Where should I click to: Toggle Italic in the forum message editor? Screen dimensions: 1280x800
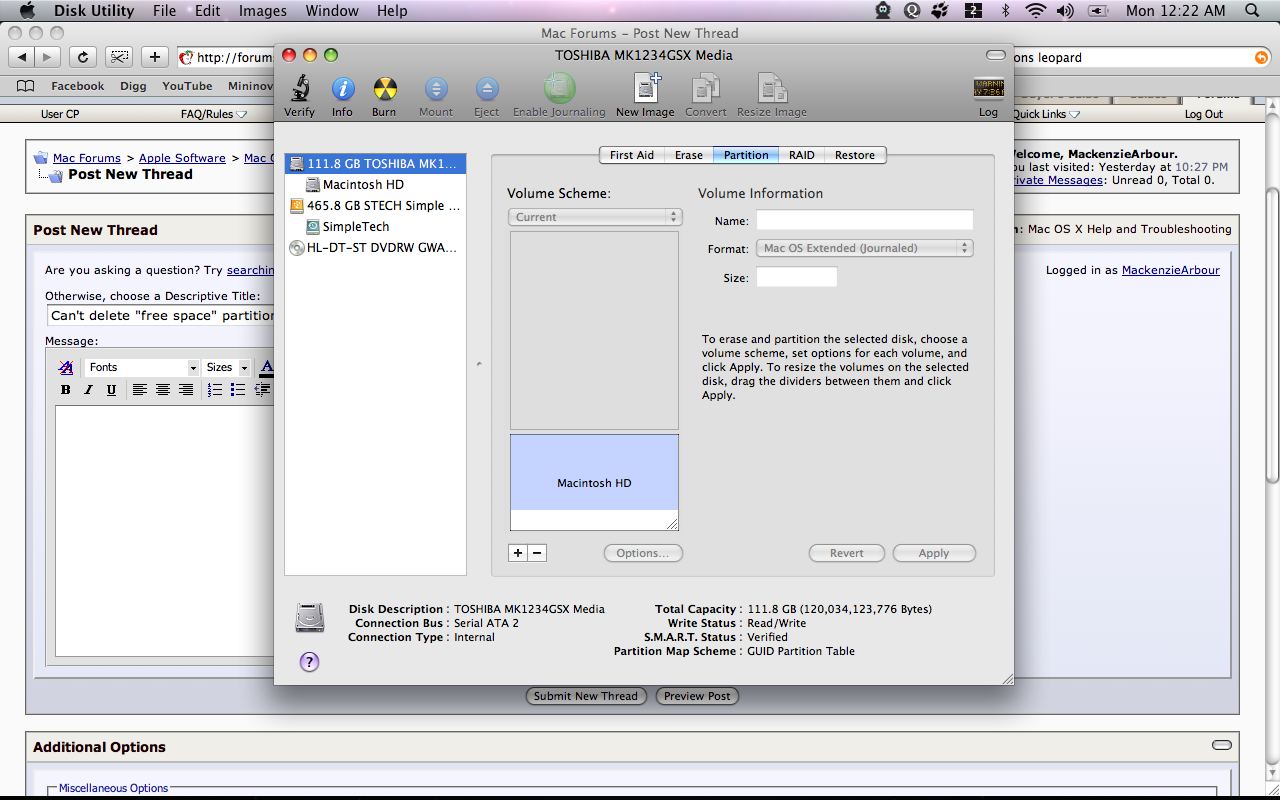click(88, 390)
